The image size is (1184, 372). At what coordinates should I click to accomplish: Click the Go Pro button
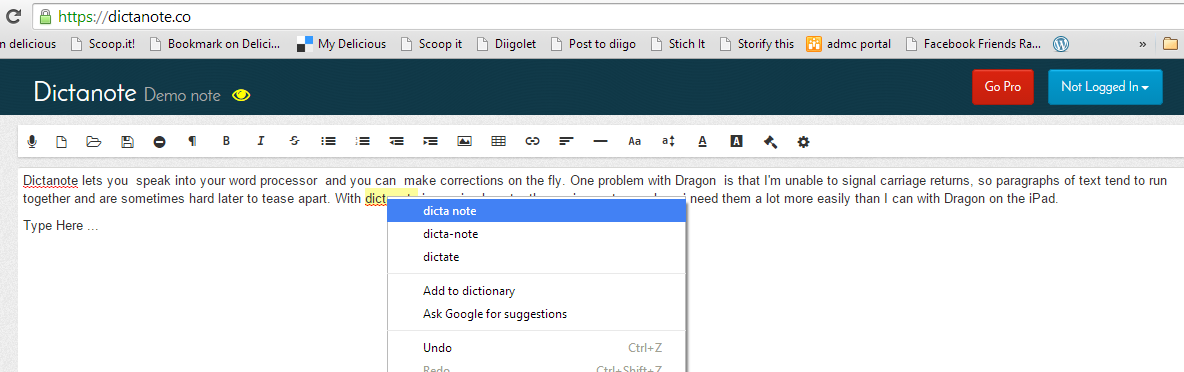click(x=1003, y=87)
